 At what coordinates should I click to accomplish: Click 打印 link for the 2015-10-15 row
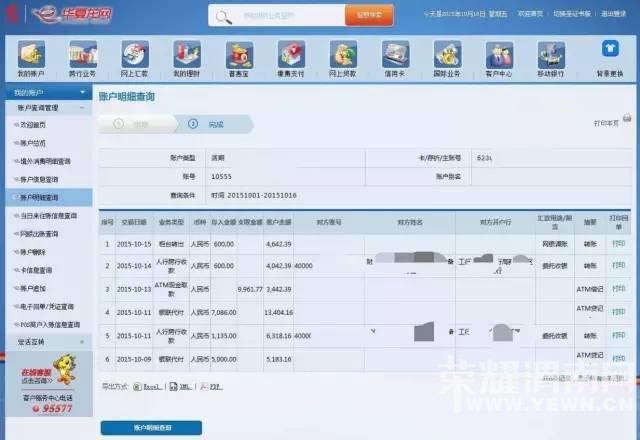pyautogui.click(x=619, y=243)
